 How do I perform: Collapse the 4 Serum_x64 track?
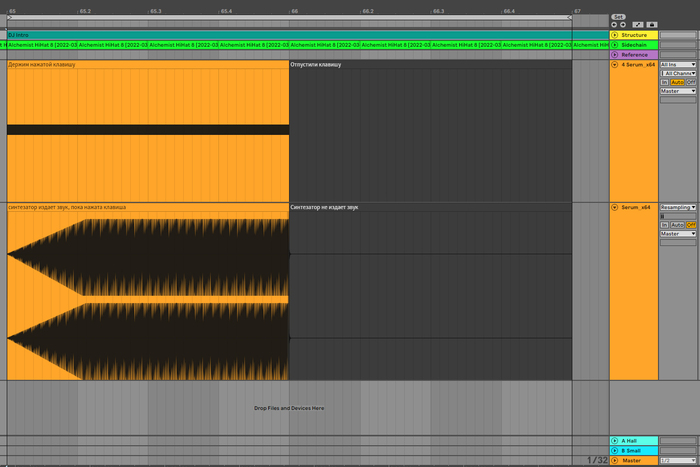coord(614,65)
